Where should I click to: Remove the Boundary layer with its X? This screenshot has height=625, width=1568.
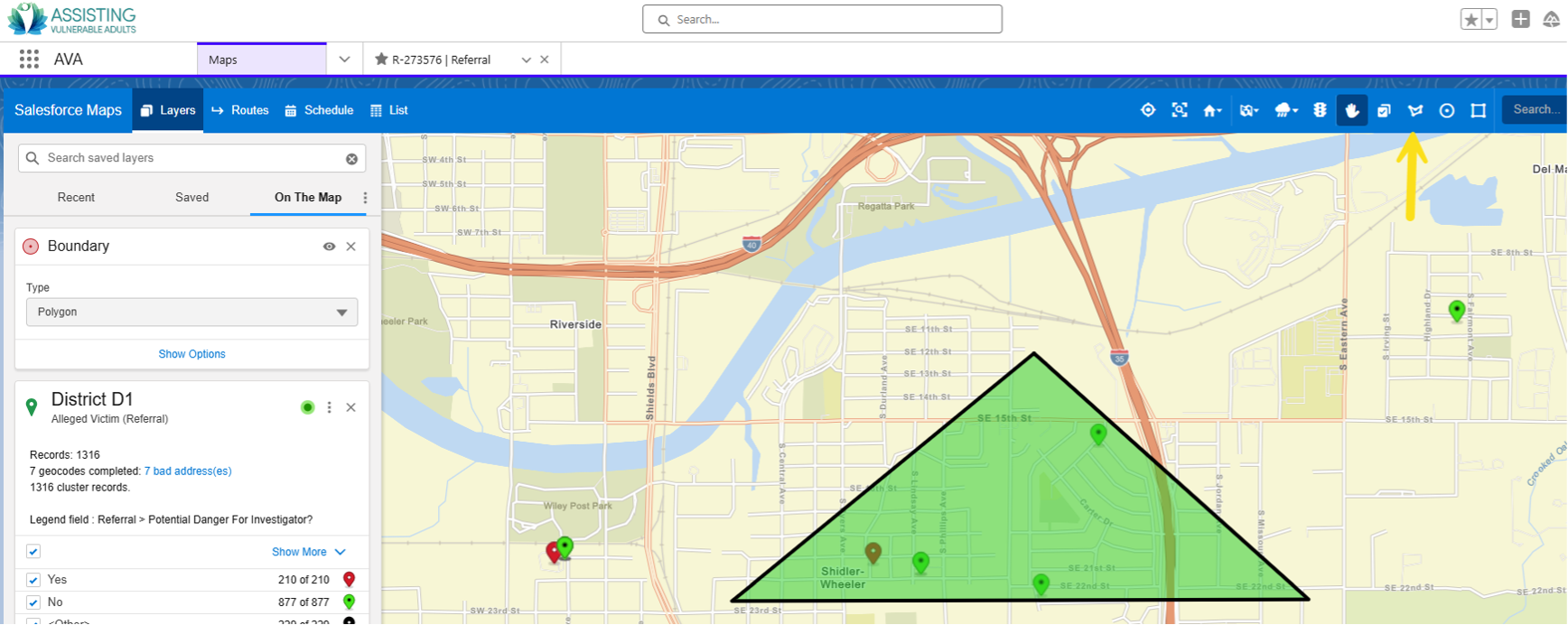pyautogui.click(x=351, y=247)
